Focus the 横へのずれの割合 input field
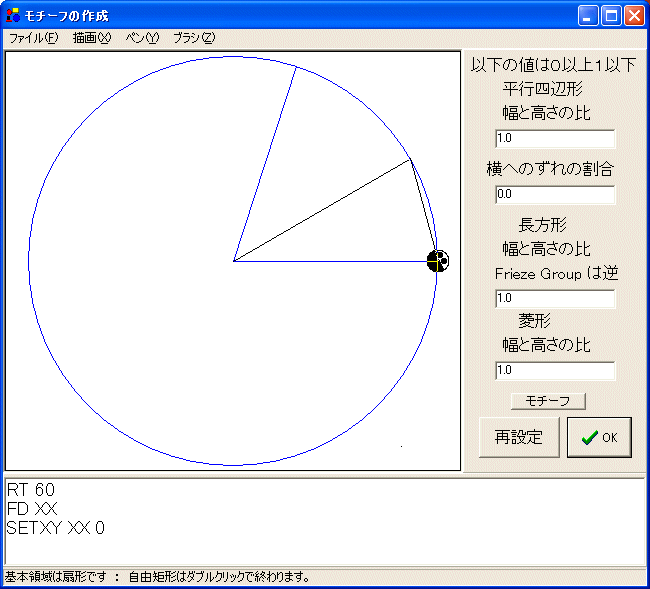Viewport: 650px width, 589px height. point(555,195)
